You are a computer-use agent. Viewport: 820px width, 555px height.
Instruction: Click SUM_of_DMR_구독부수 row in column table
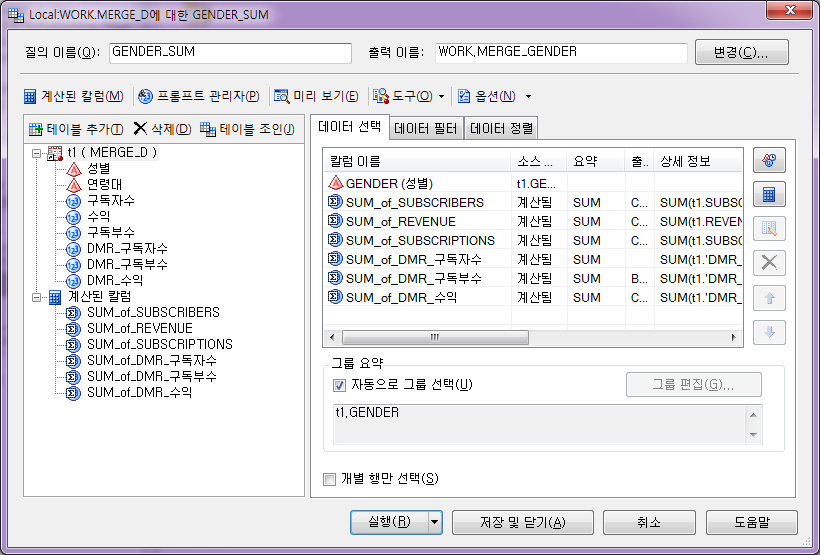coord(533,278)
